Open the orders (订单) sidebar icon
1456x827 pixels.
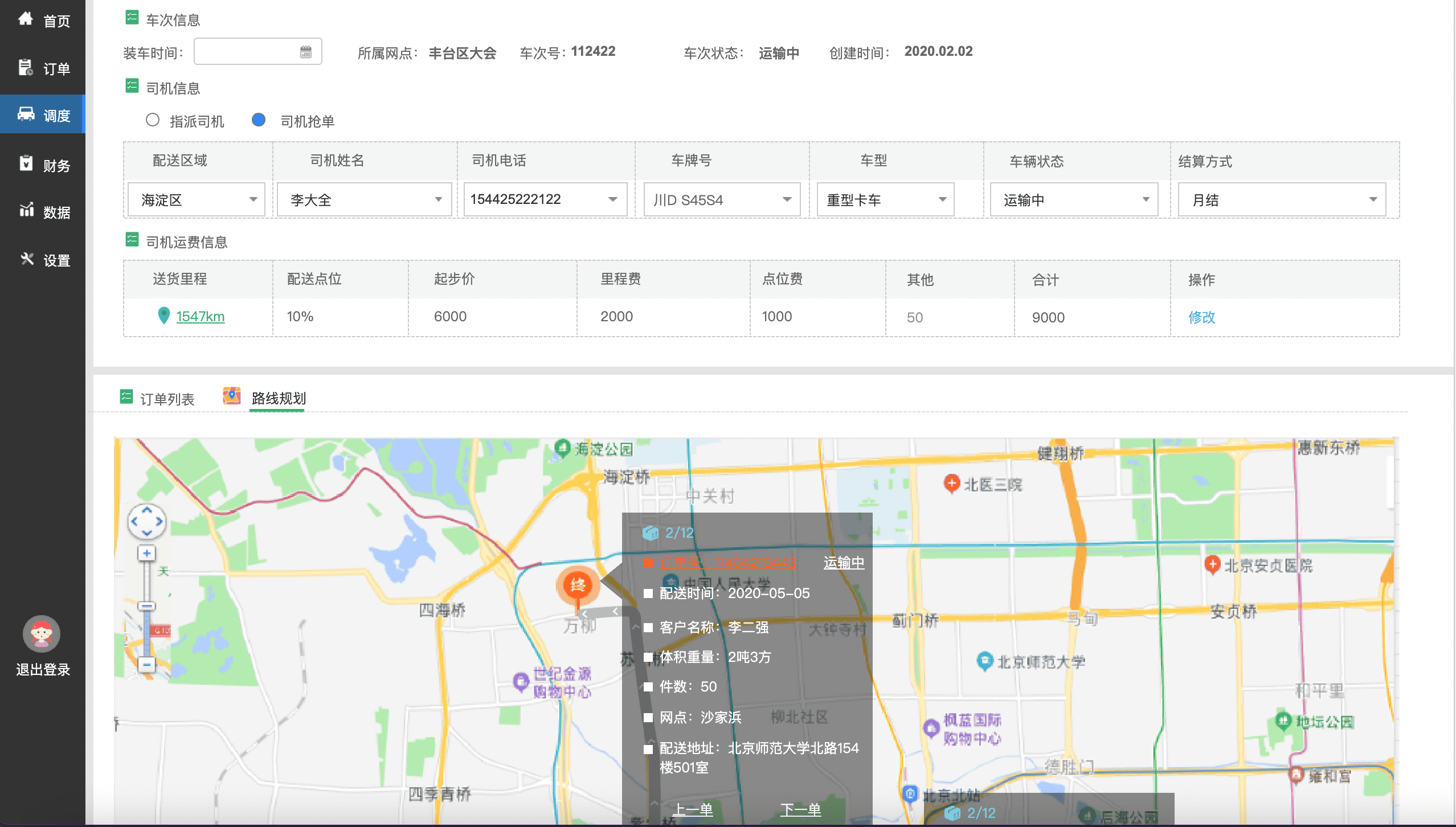[26, 67]
